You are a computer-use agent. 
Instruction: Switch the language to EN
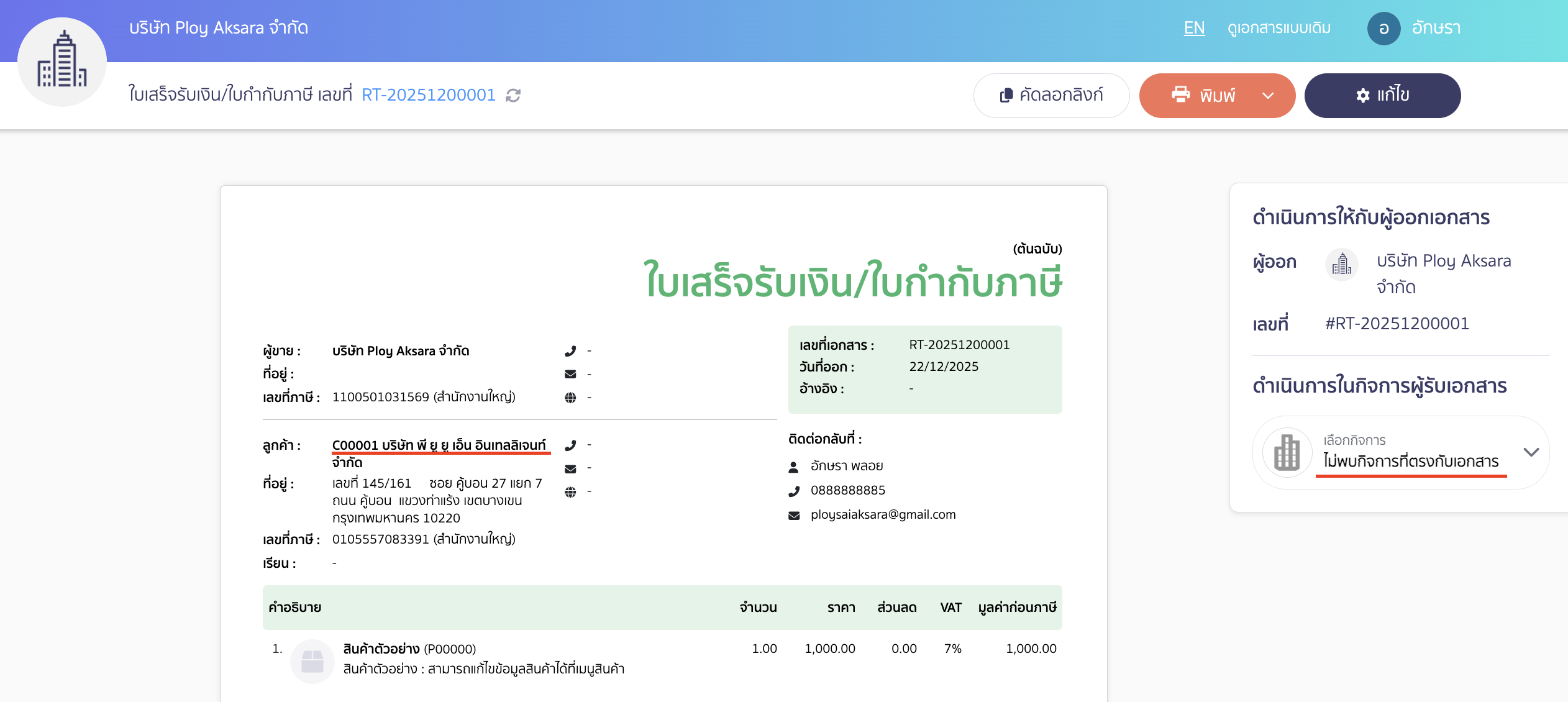1194,28
